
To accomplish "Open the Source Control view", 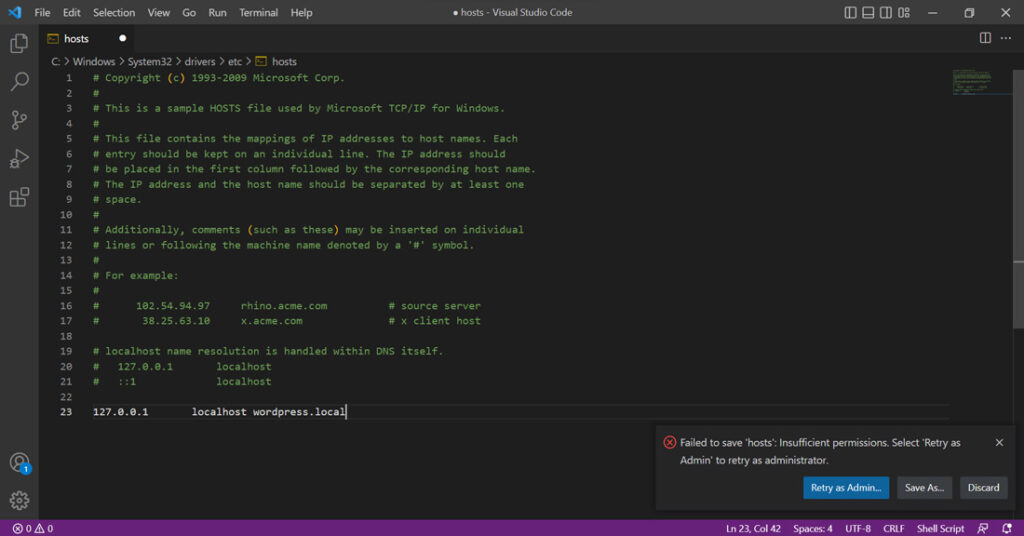I will 19,120.
